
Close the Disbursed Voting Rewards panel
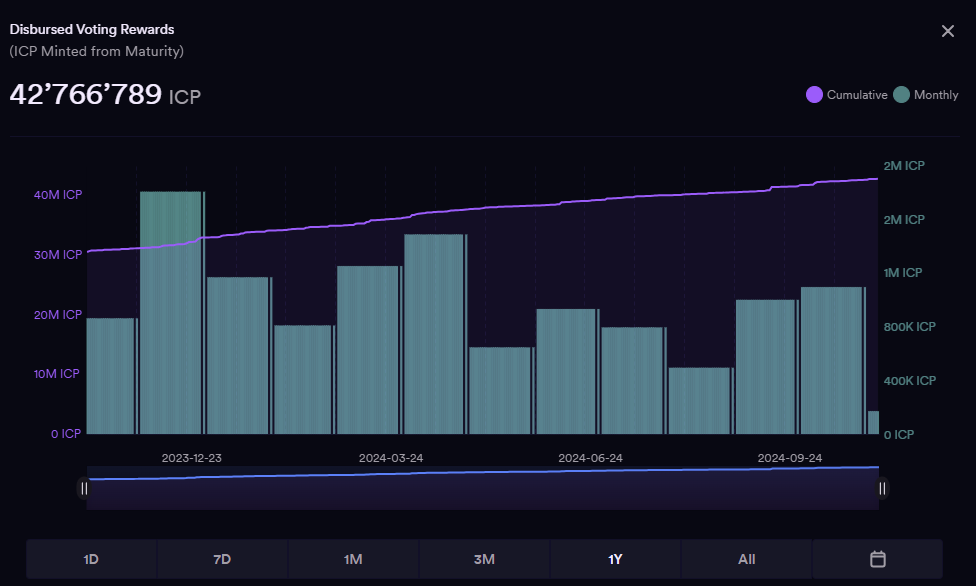tap(948, 31)
